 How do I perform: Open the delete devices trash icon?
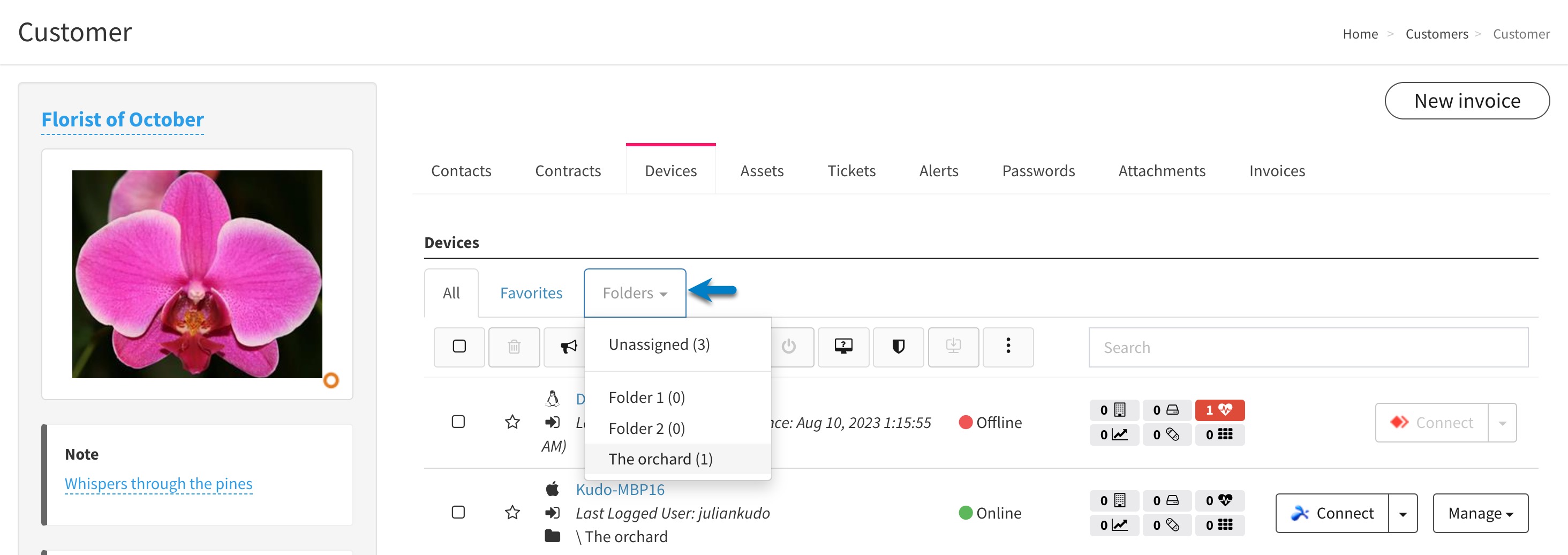pyautogui.click(x=514, y=347)
